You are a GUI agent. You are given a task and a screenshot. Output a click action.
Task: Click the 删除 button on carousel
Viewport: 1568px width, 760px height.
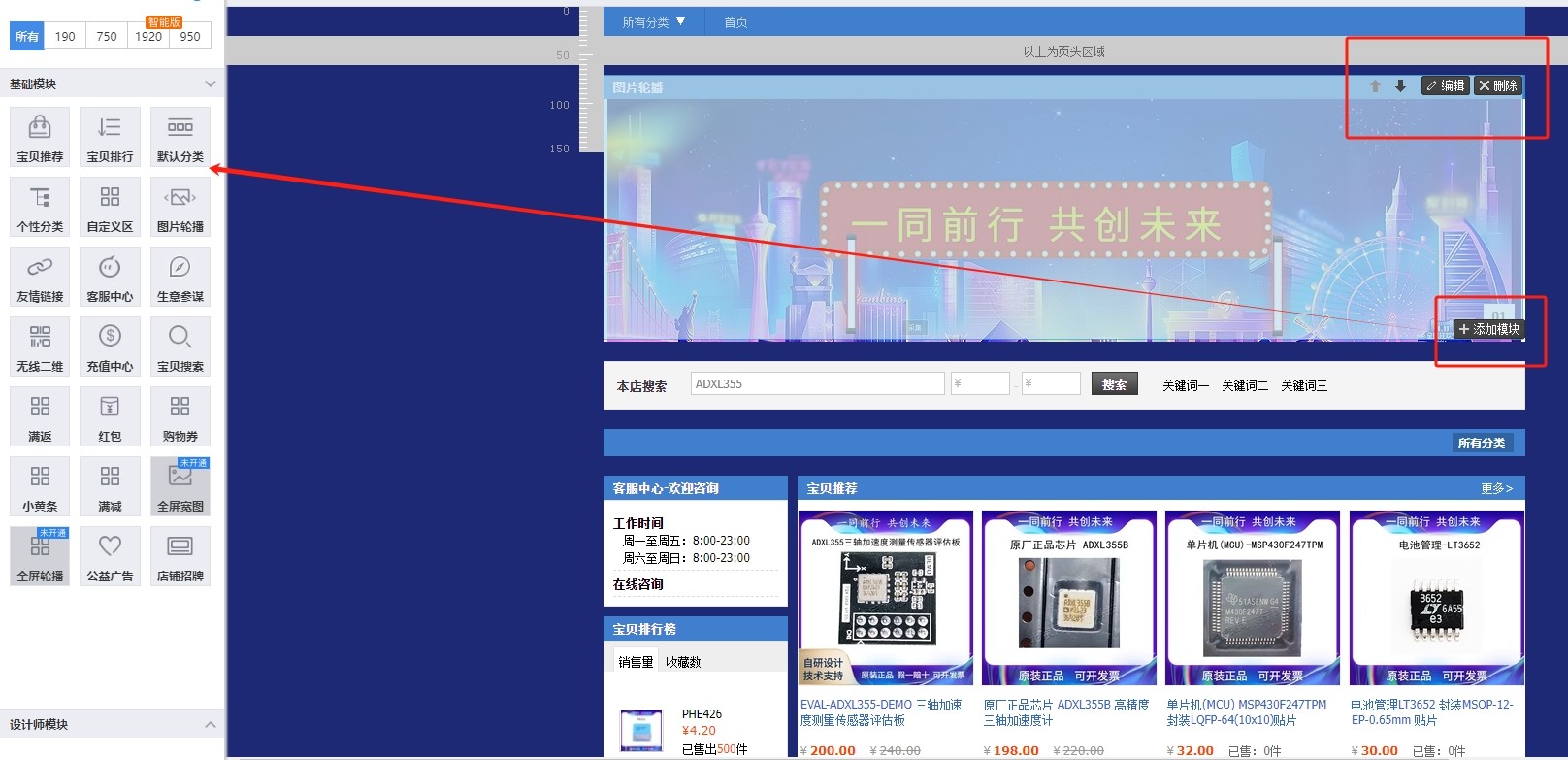(1497, 86)
